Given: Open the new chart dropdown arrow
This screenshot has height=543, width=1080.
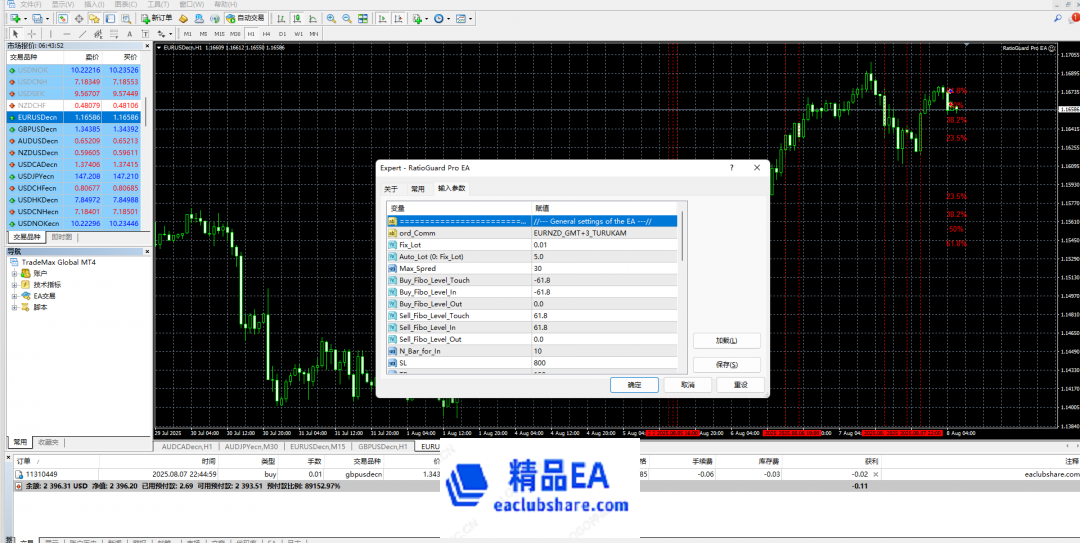Looking at the screenshot, I should [25, 19].
